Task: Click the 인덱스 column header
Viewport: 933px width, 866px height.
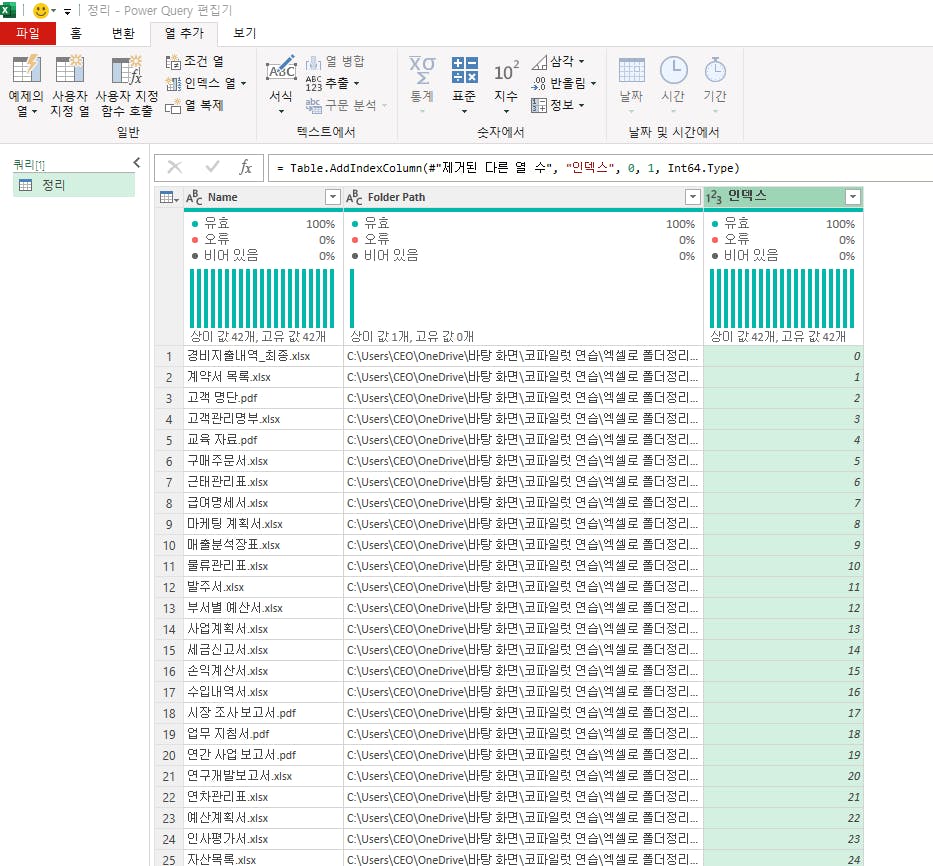Action: (782, 197)
